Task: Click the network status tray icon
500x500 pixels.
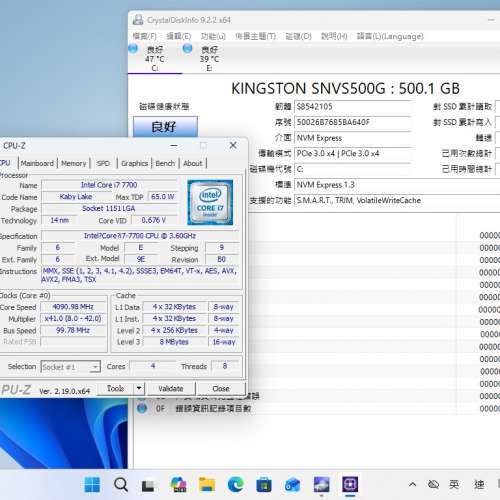Action: tap(433, 484)
